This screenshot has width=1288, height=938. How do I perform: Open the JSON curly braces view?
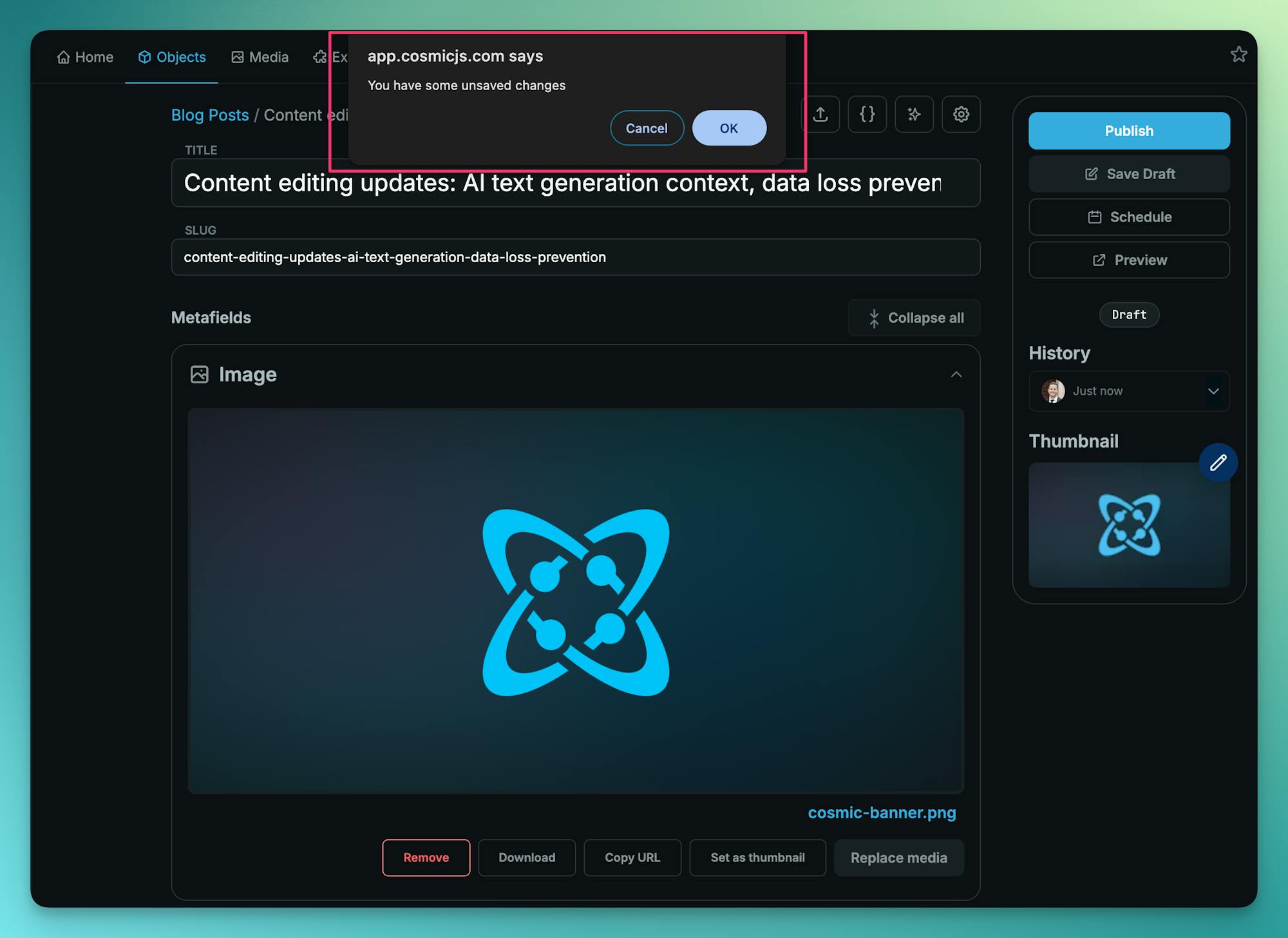(x=867, y=115)
